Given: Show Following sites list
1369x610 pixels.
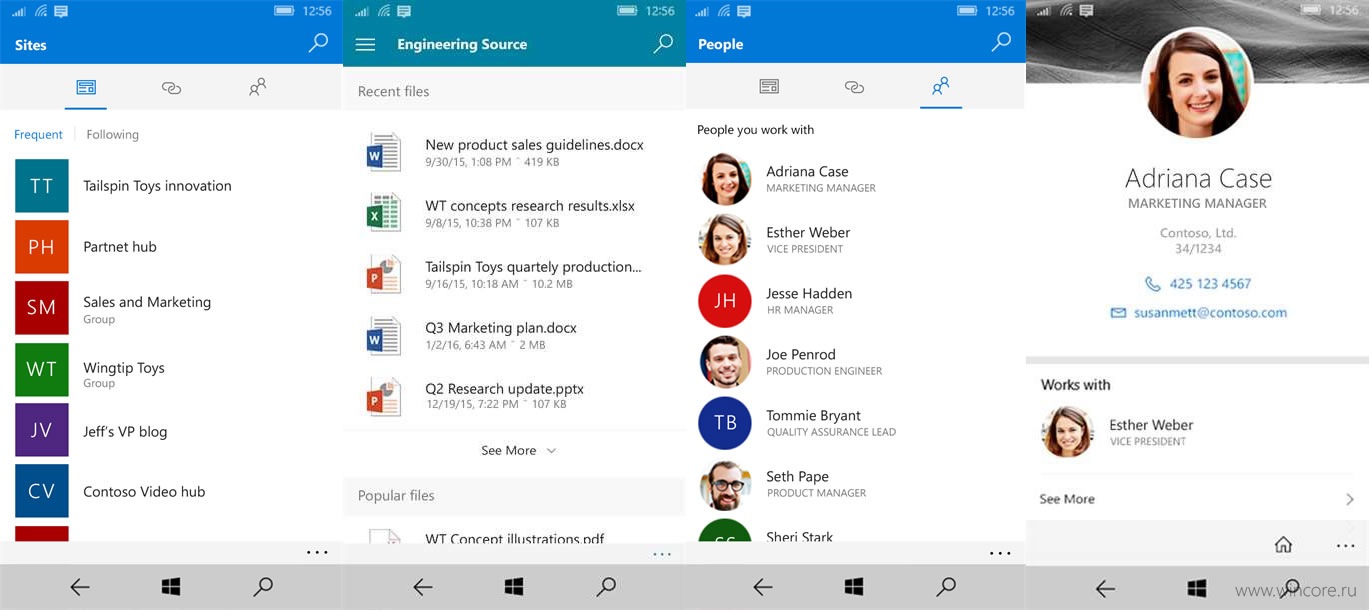Looking at the screenshot, I should 112,134.
